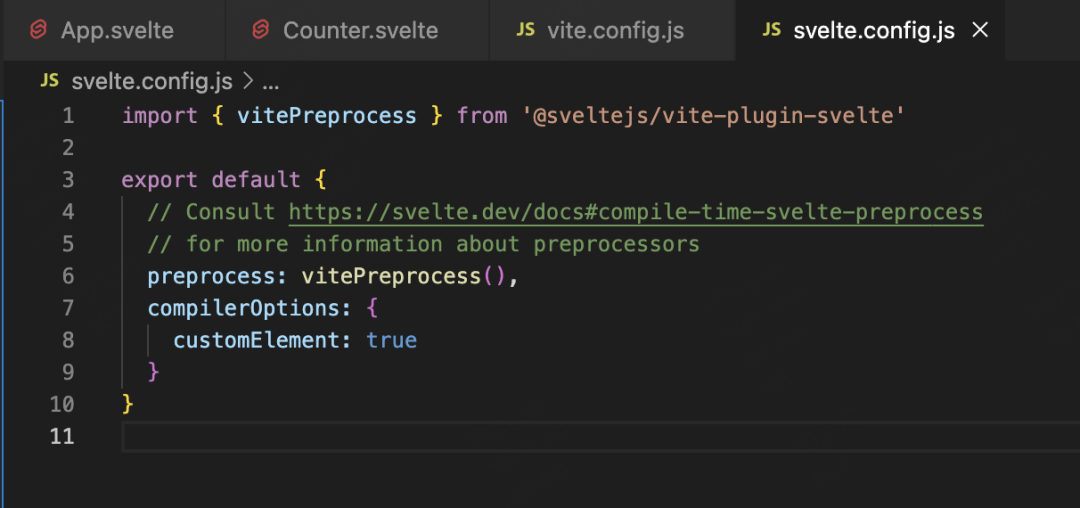The image size is (1080, 508).
Task: Close the svelte.config.js tab
Action: (979, 30)
